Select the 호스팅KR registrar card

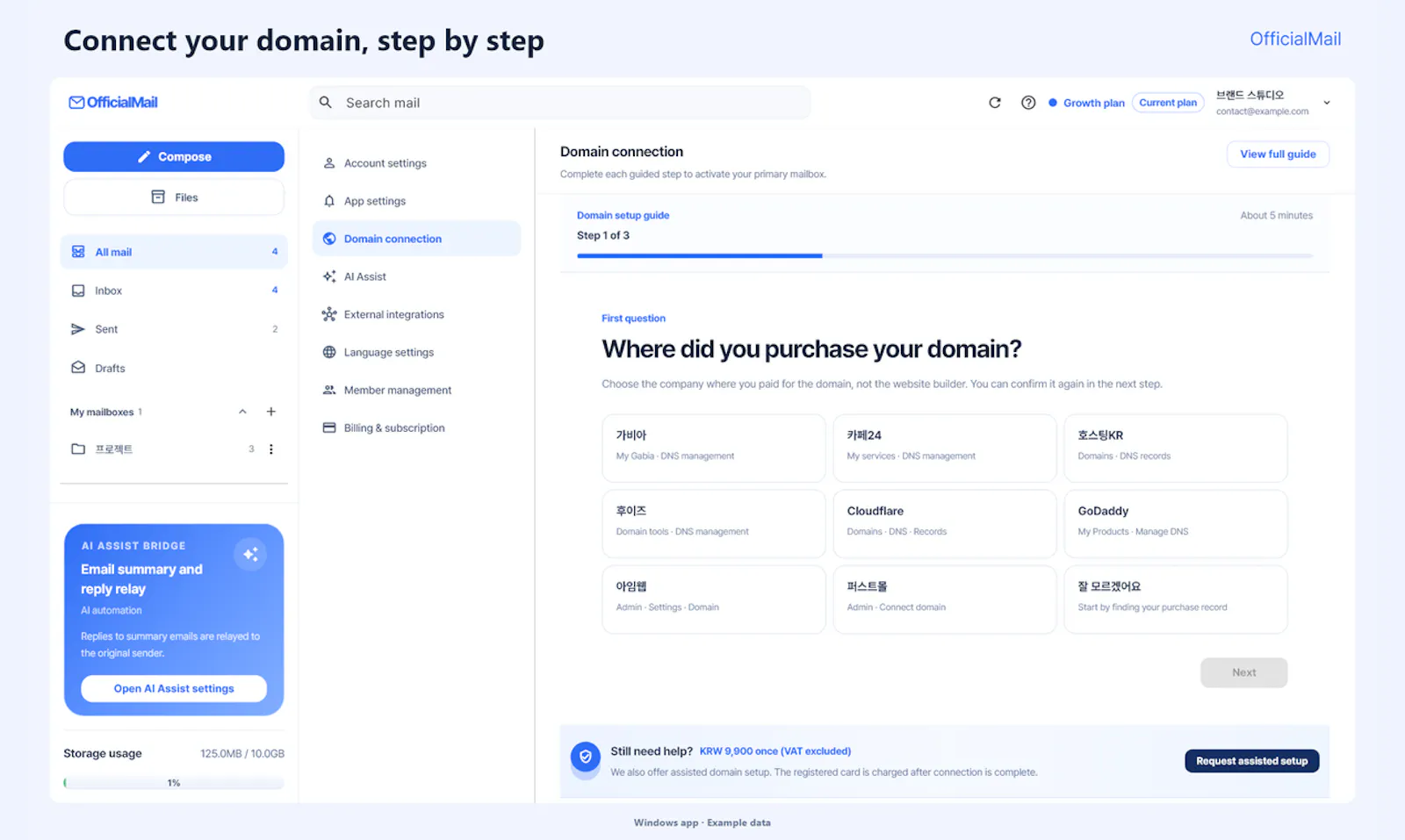1176,449
